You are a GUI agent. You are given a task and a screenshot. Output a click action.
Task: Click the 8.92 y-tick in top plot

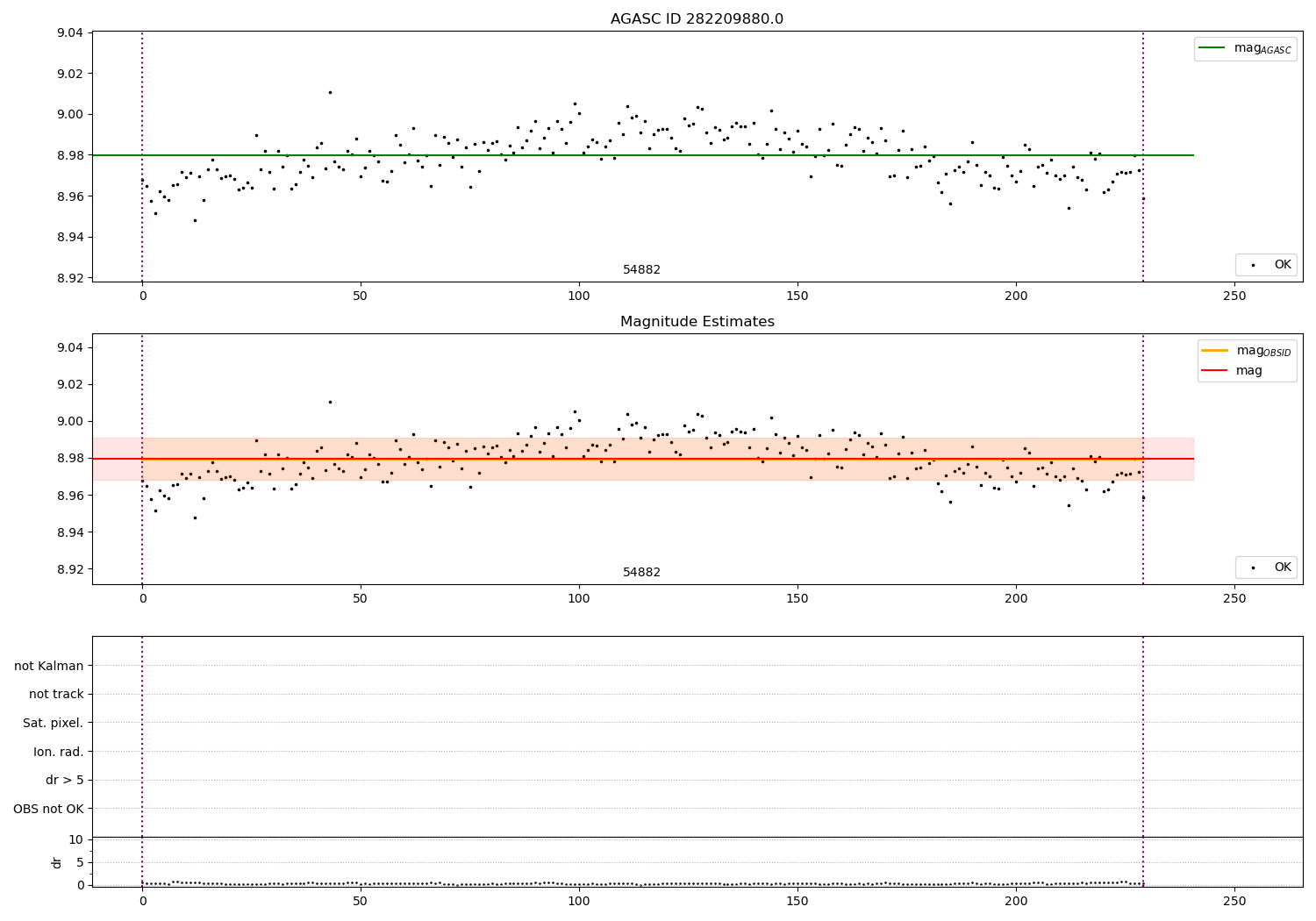[68, 278]
